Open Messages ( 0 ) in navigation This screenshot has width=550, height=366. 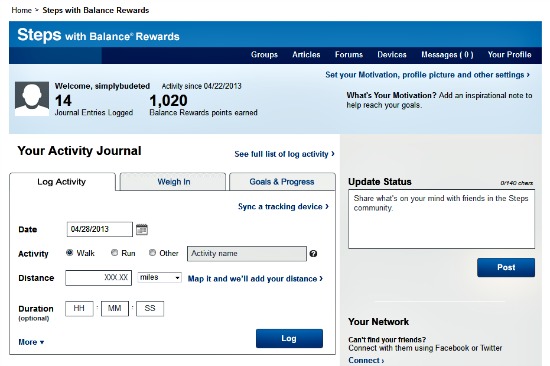click(x=447, y=55)
